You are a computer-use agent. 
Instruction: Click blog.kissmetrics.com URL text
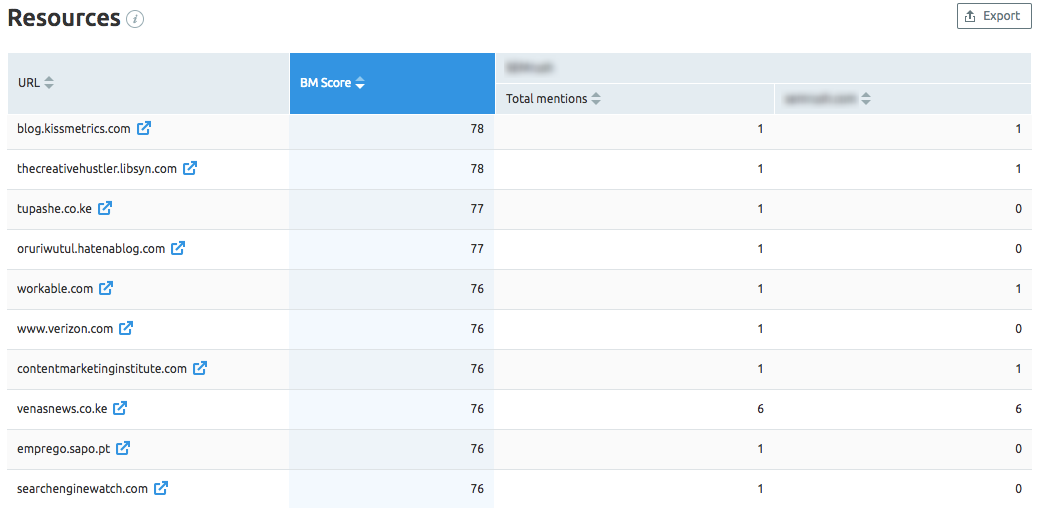(74, 129)
